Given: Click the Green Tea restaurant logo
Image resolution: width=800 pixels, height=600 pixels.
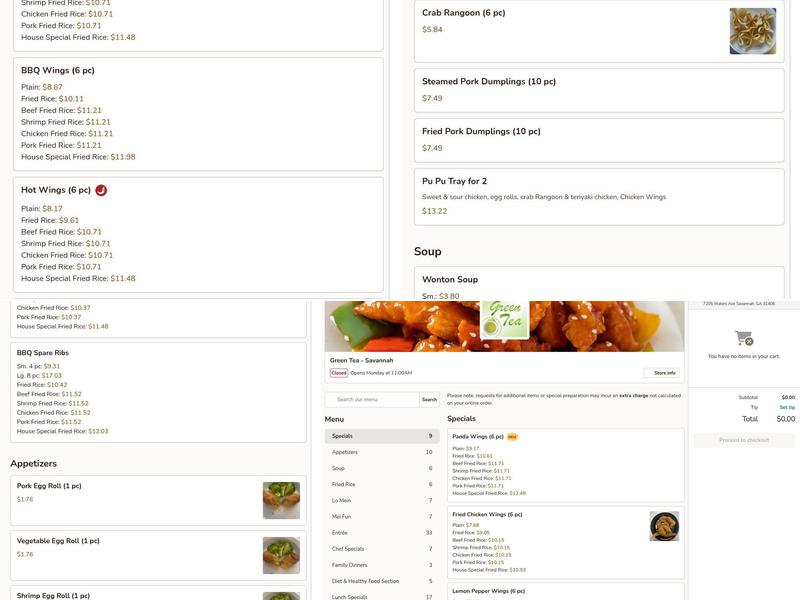Looking at the screenshot, I should 504,319.
